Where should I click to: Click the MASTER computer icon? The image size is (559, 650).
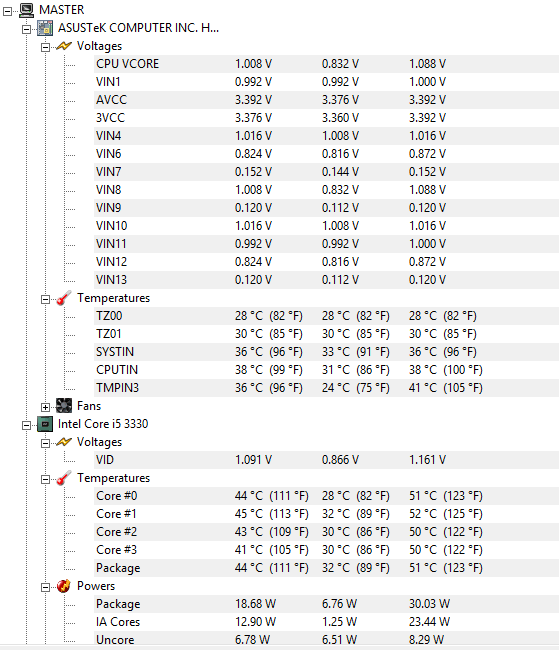tap(27, 10)
